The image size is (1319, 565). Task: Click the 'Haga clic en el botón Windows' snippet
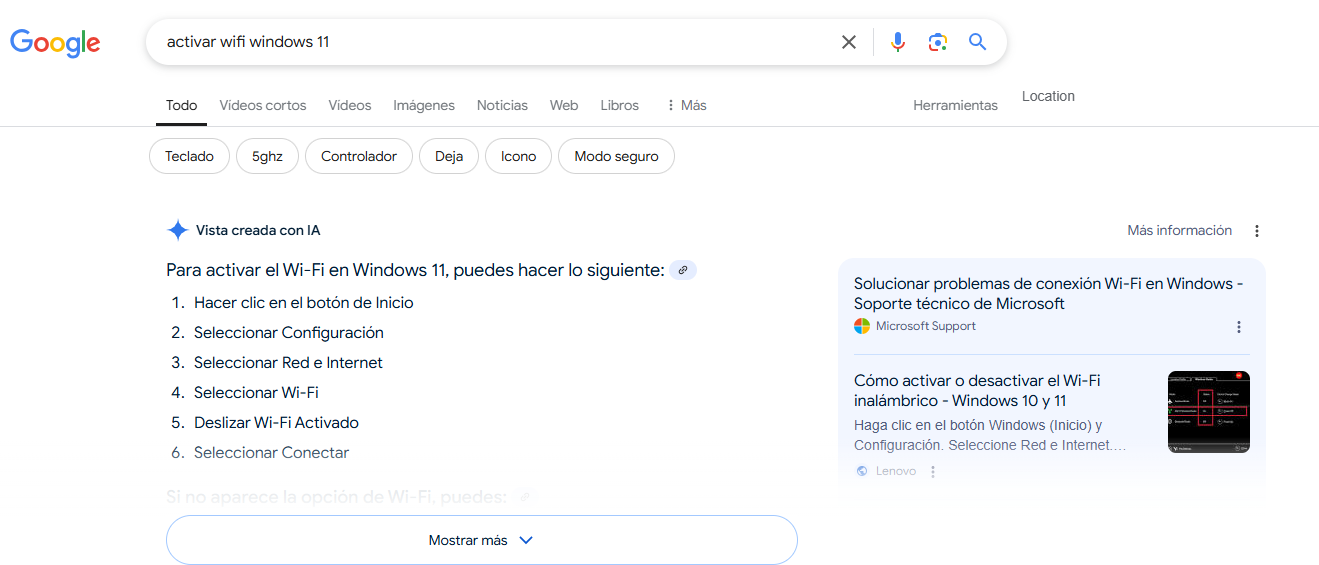click(x=990, y=435)
